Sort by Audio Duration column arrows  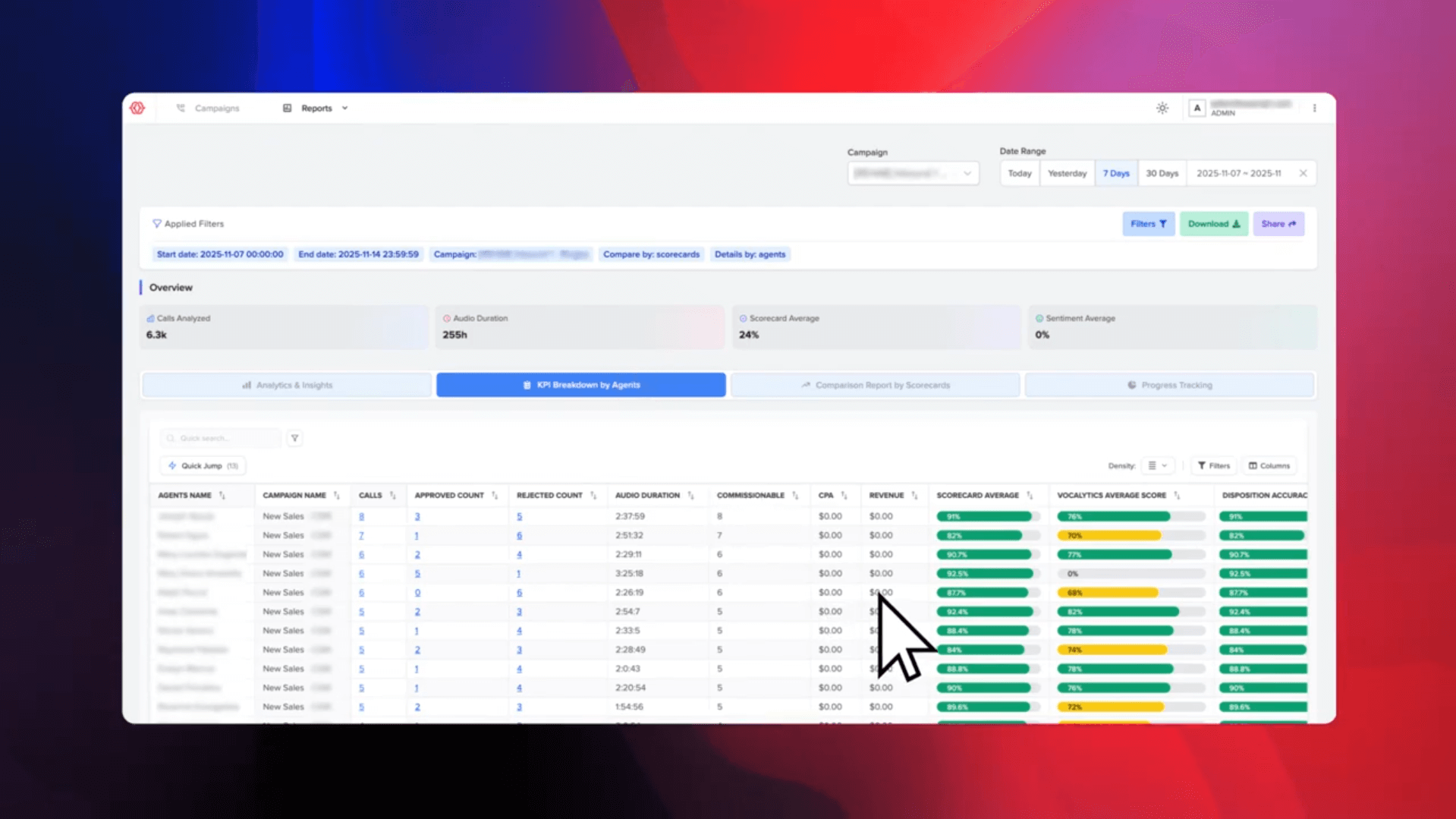coord(690,496)
